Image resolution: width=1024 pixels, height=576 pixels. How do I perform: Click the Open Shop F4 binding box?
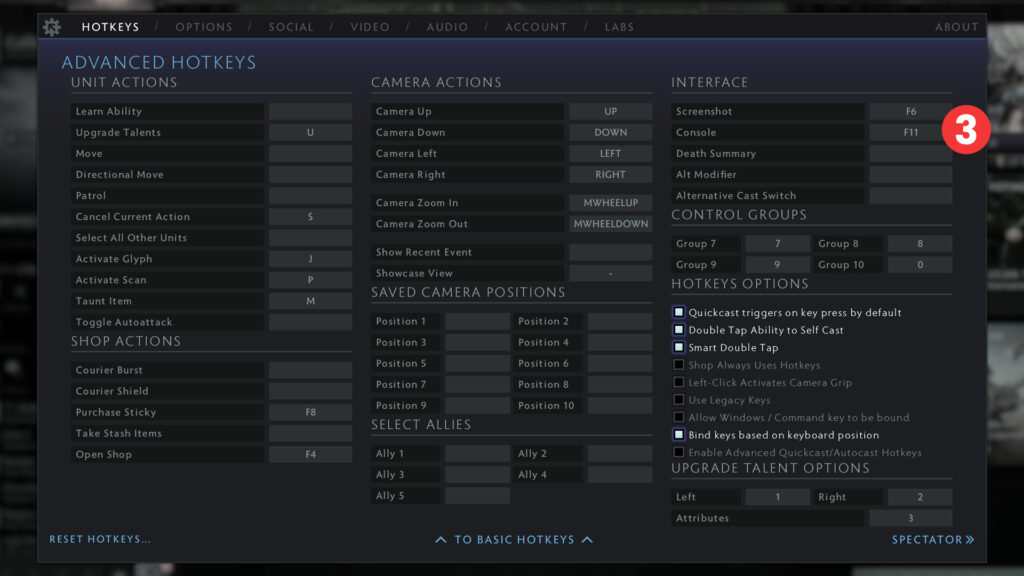click(x=310, y=455)
